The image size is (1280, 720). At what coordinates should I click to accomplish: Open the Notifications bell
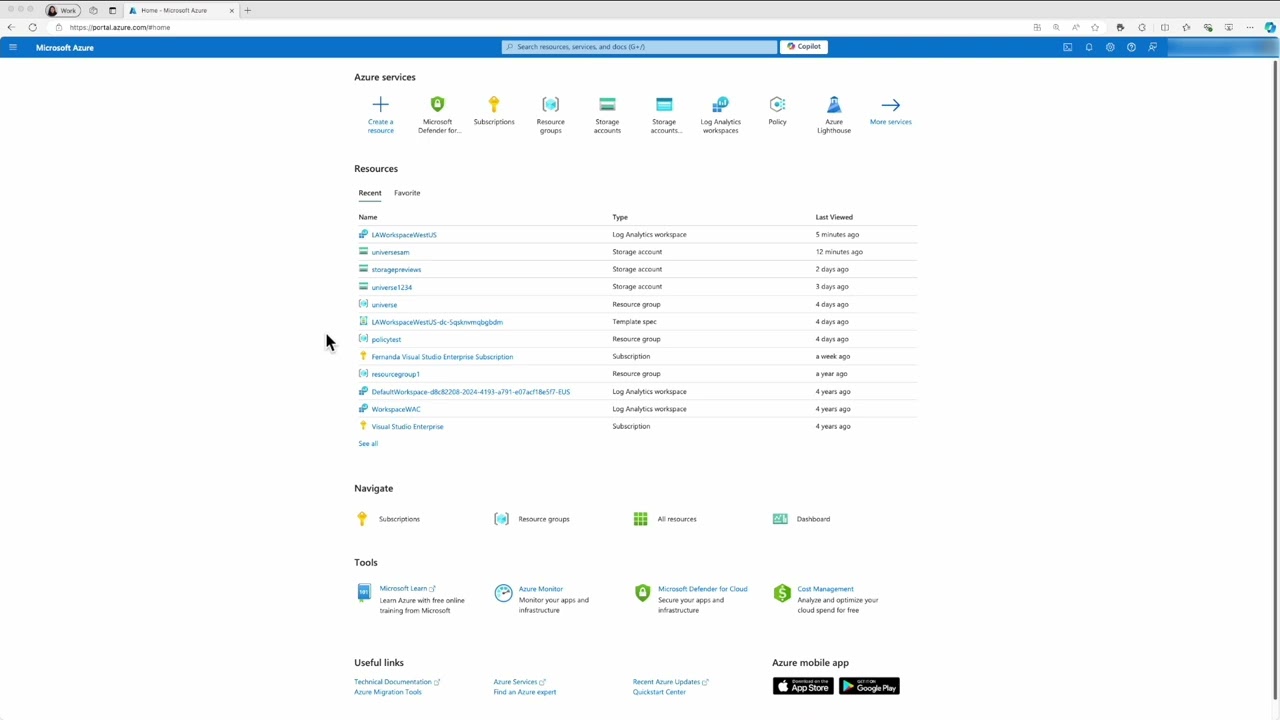tap(1089, 47)
